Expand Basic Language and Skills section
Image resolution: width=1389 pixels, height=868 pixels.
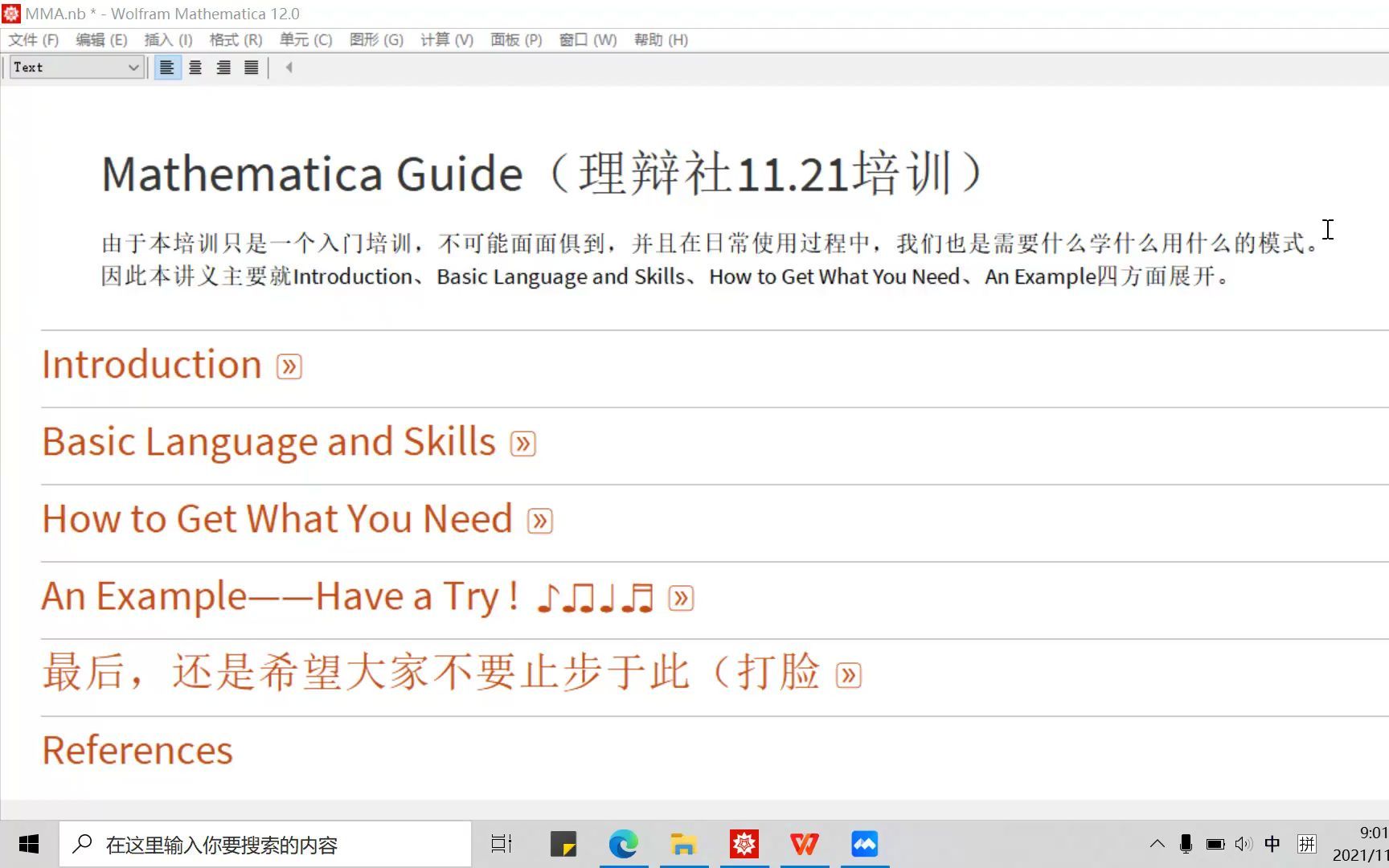coord(523,444)
